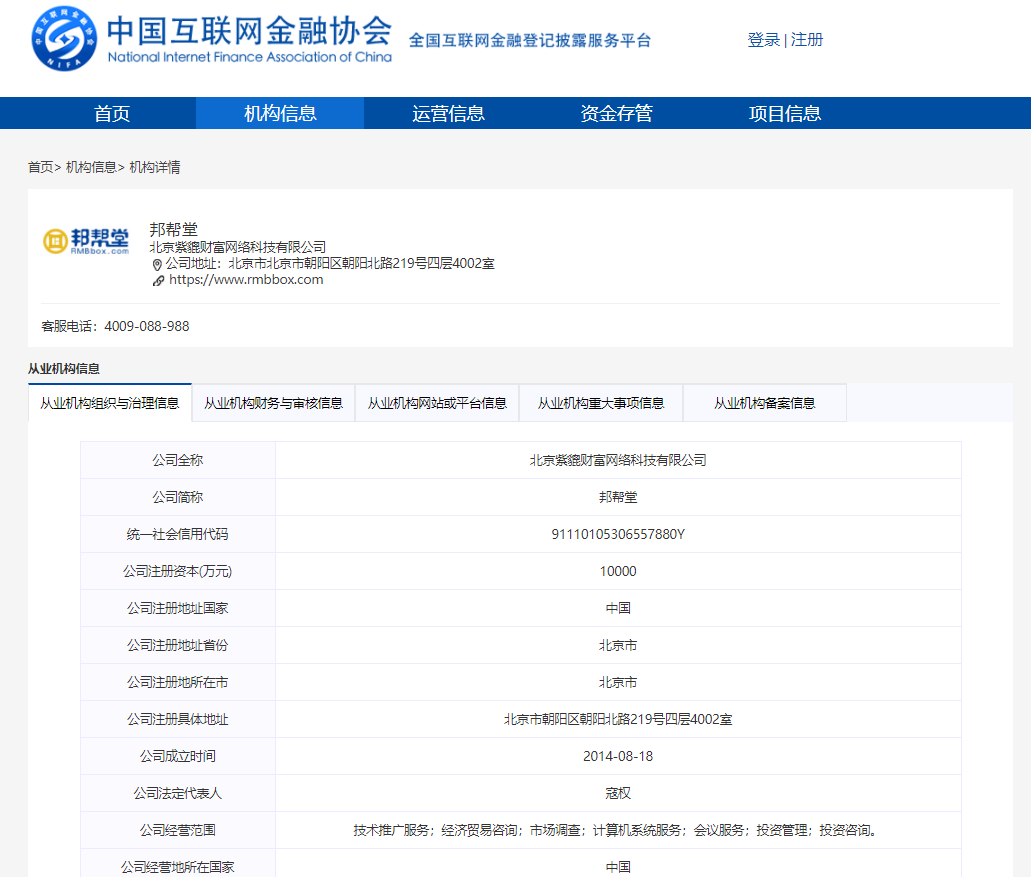Click the 客服电话 4009-088-988 text
The height and width of the screenshot is (877, 1031).
(115, 326)
